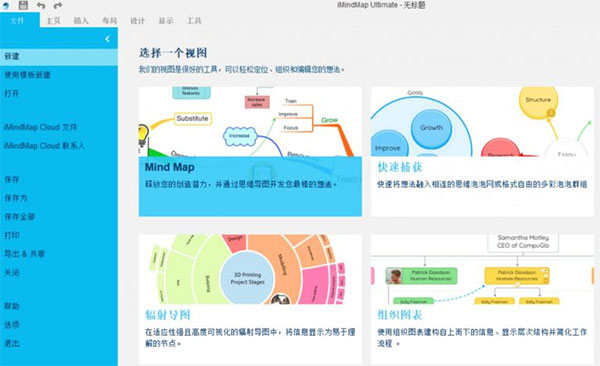Select the 辐射导图 view preview image
The height and width of the screenshot is (366, 600).
tap(250, 270)
